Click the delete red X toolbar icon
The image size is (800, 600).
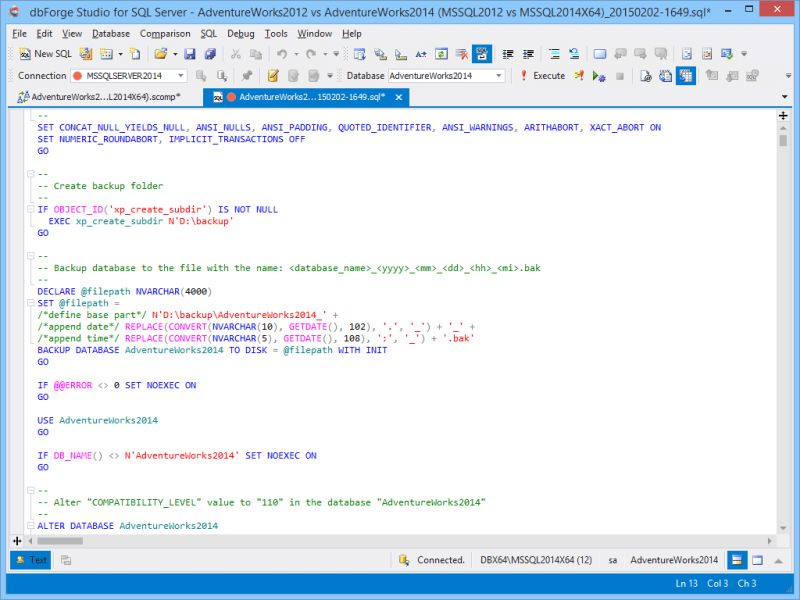coord(462,54)
